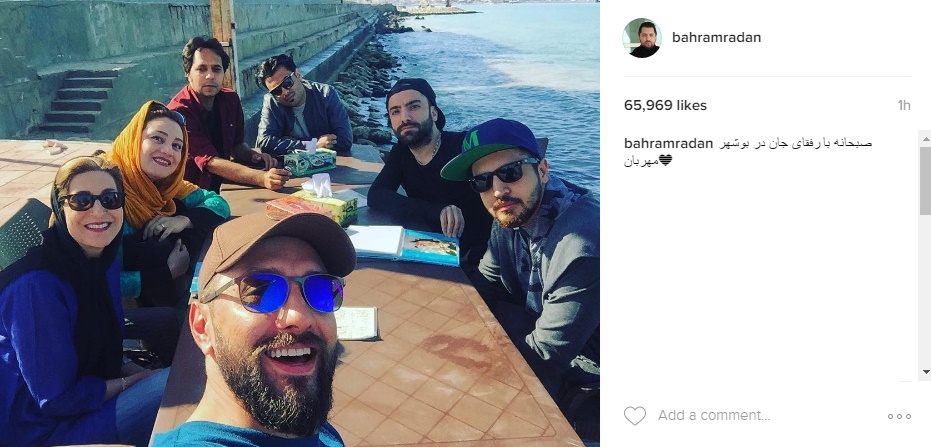This screenshot has width=931, height=447.
Task: Open the three-dot more options menu
Action: coord(899,417)
